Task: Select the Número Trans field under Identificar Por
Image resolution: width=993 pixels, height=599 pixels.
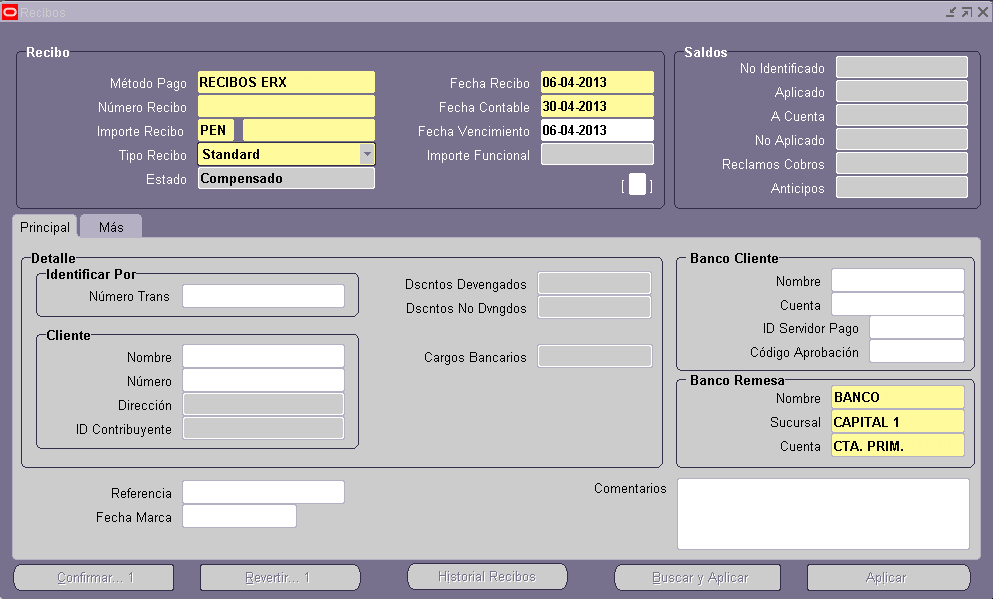Action: [263, 295]
